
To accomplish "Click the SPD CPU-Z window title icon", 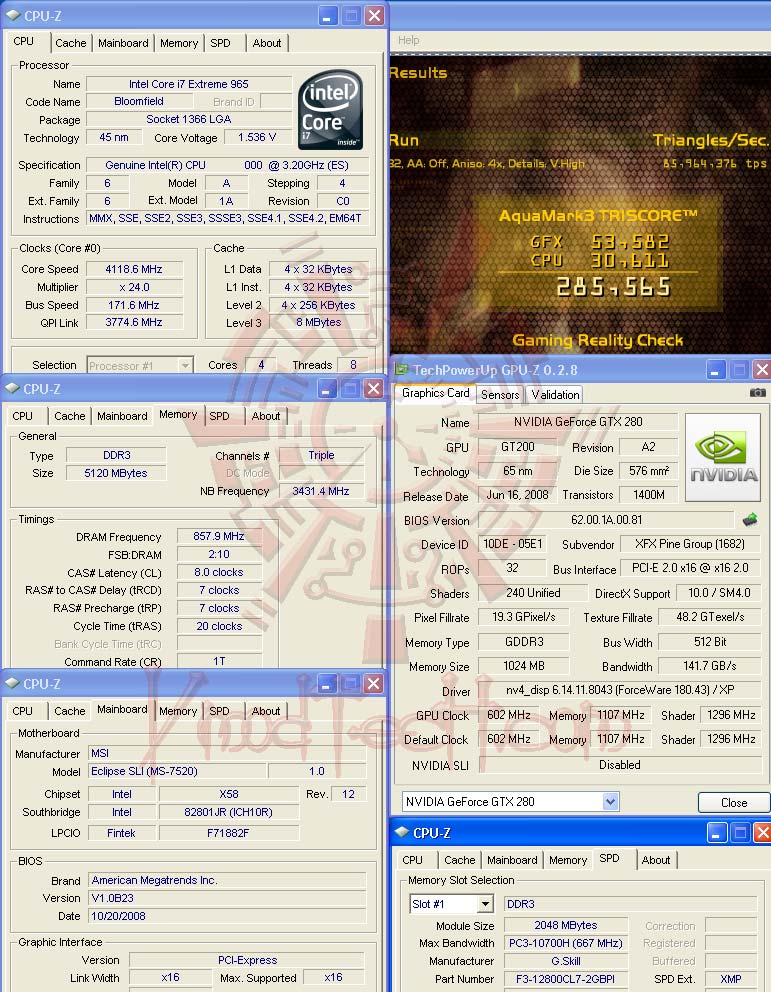I will 402,833.
